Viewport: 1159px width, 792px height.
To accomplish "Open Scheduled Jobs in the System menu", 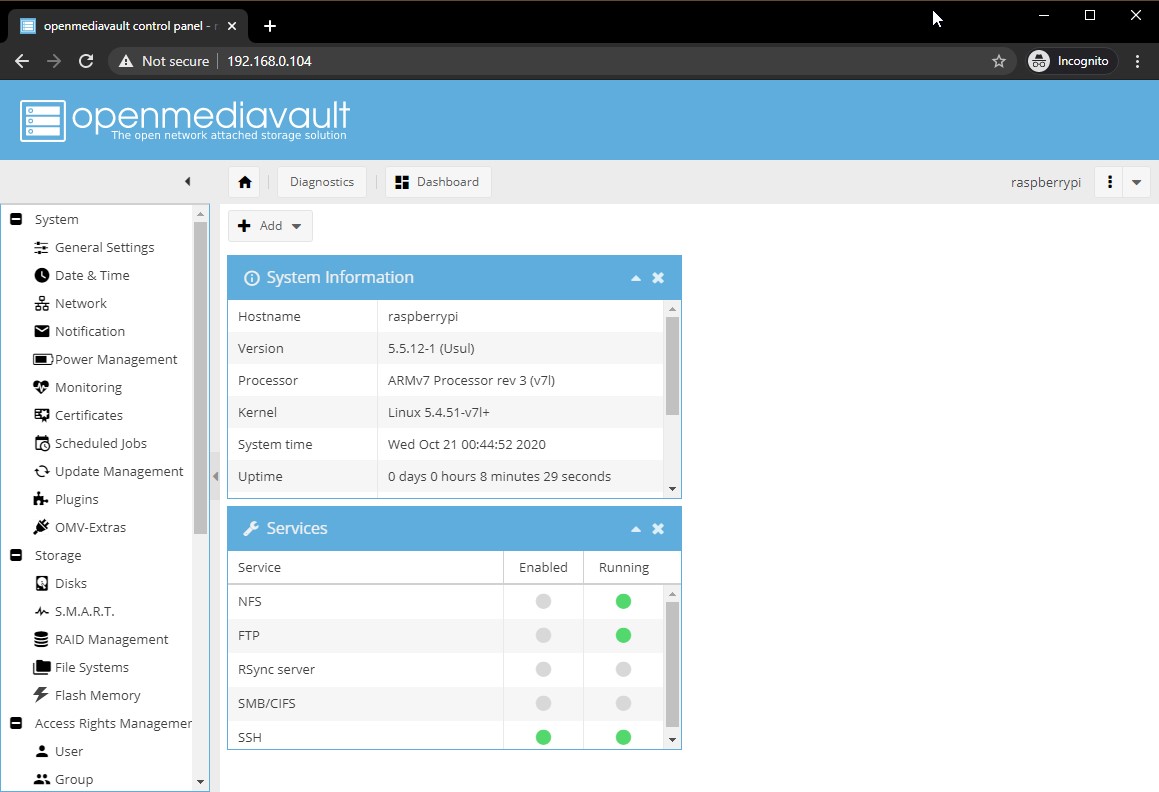I will click(100, 443).
